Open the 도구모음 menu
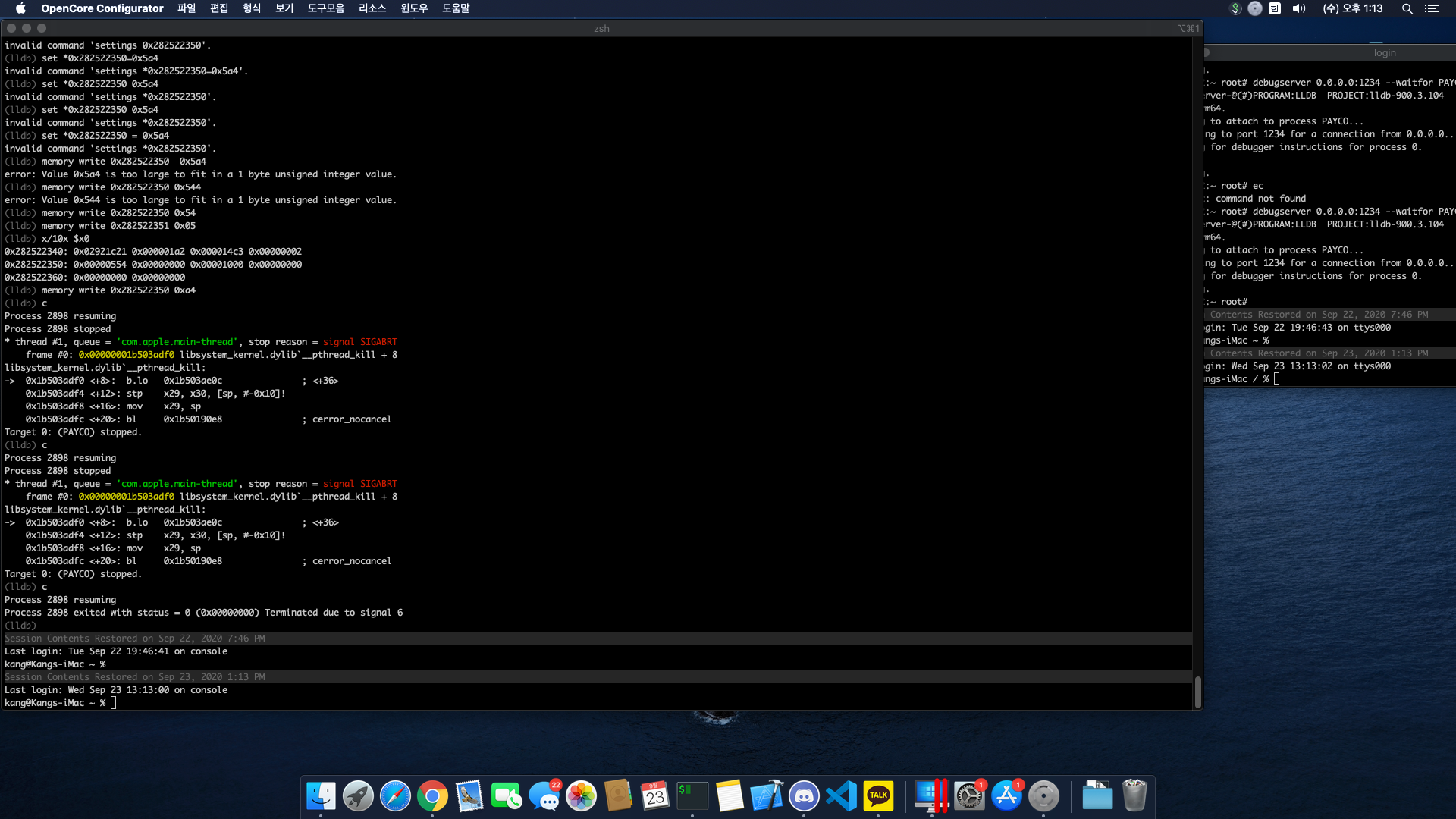 [x=325, y=8]
